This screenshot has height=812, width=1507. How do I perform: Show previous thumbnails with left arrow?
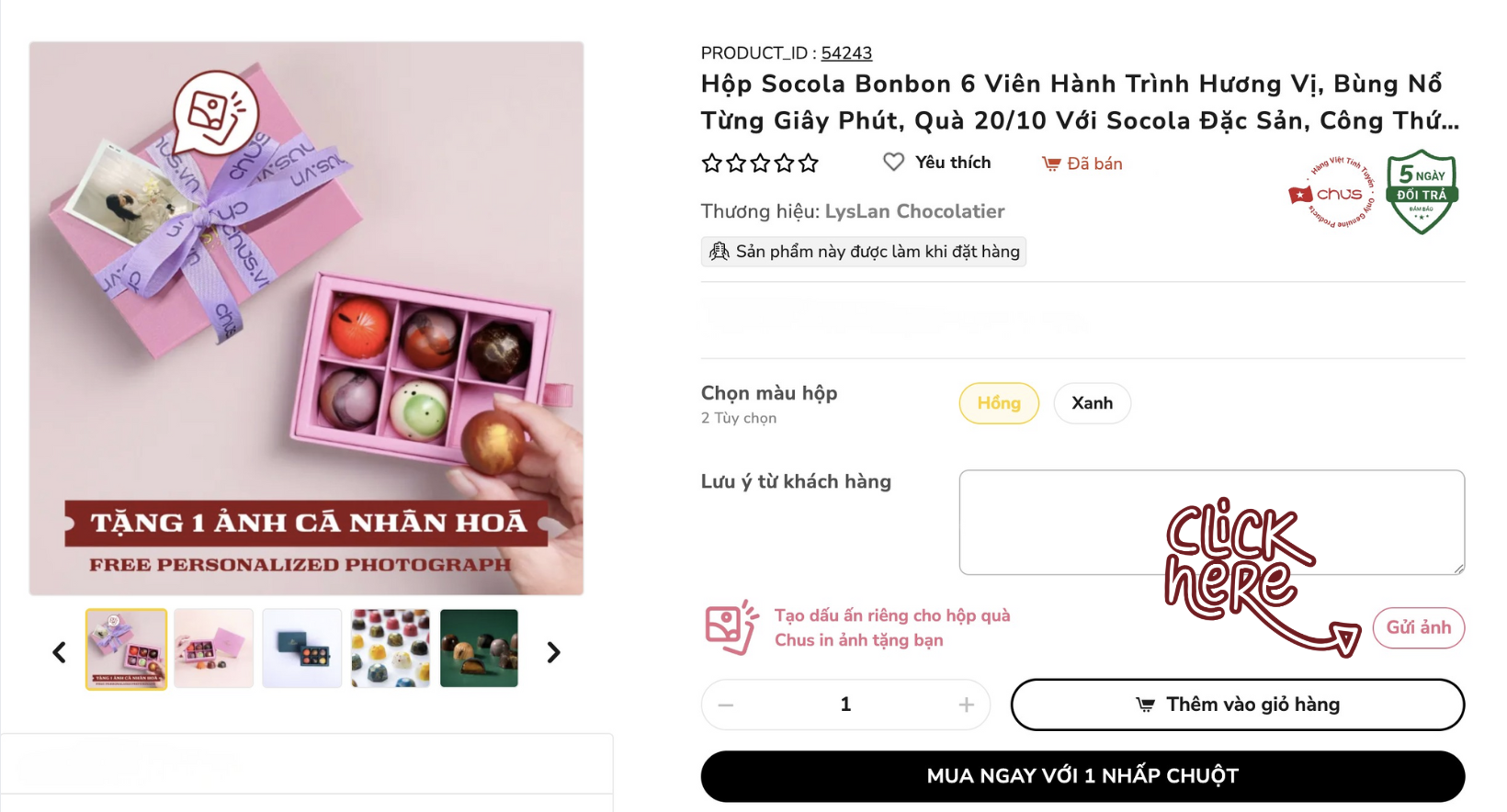pos(60,652)
